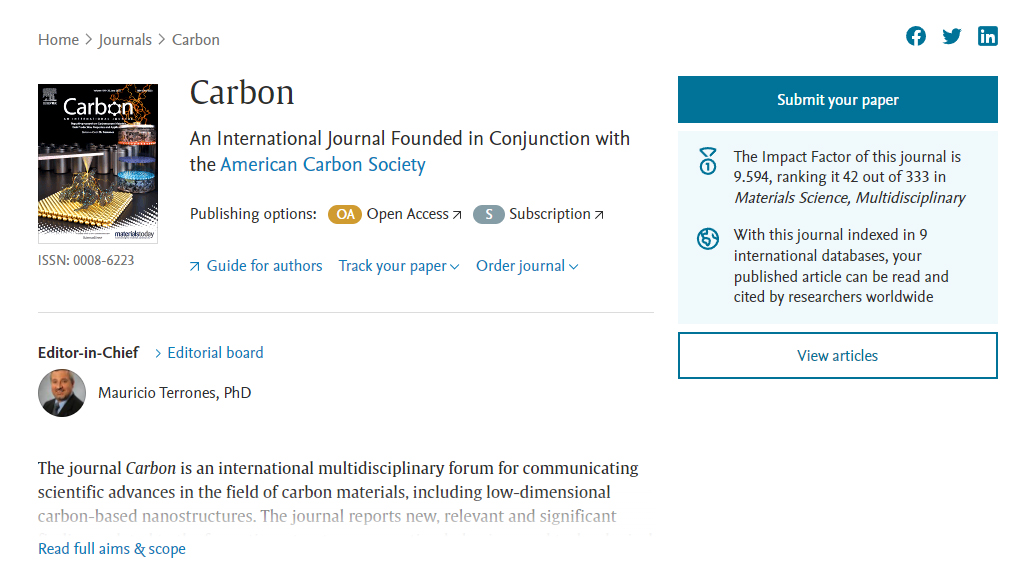
Task: Click the Submit your paper button
Action: 838,99
